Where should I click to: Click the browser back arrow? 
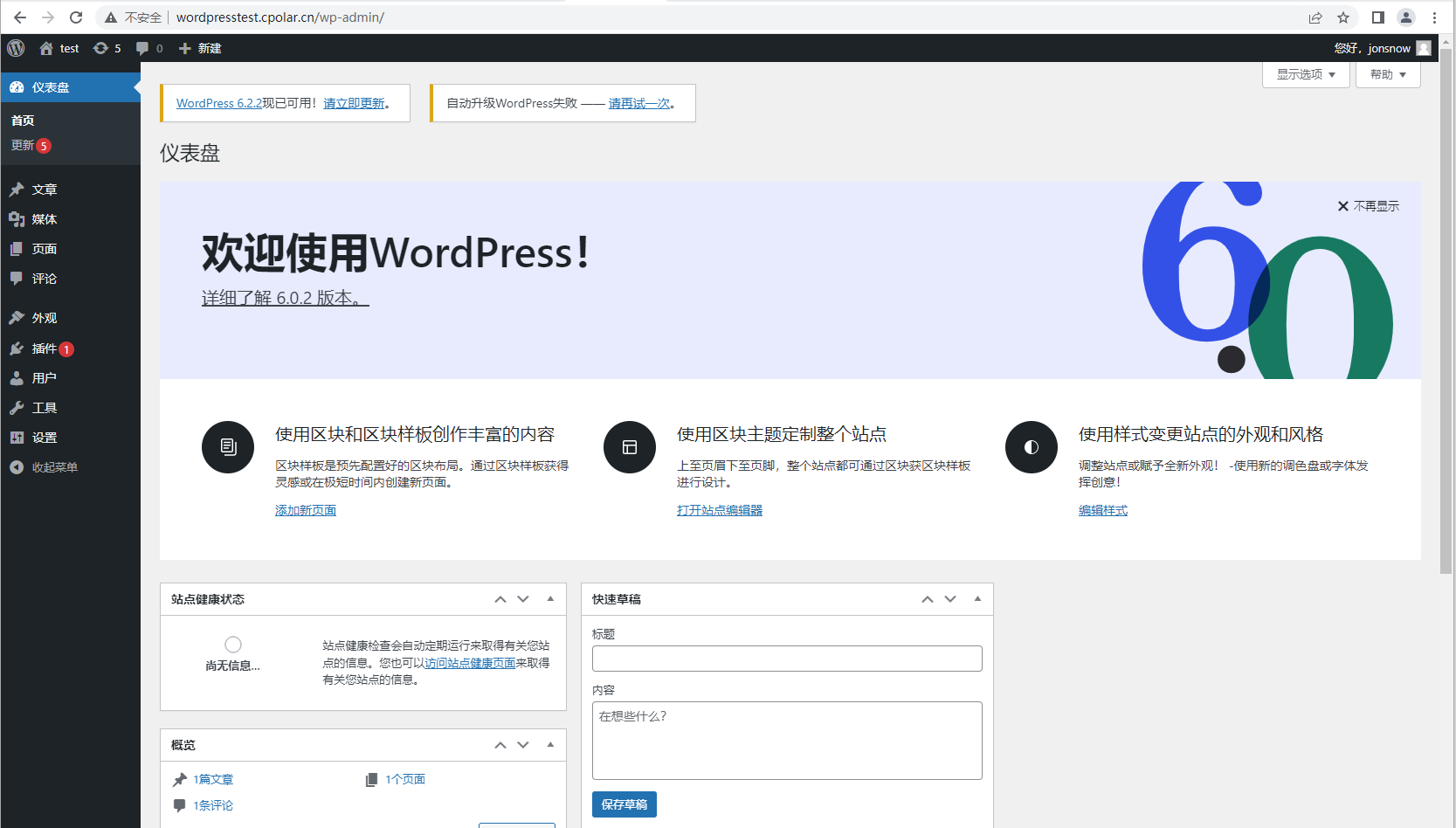point(20,17)
